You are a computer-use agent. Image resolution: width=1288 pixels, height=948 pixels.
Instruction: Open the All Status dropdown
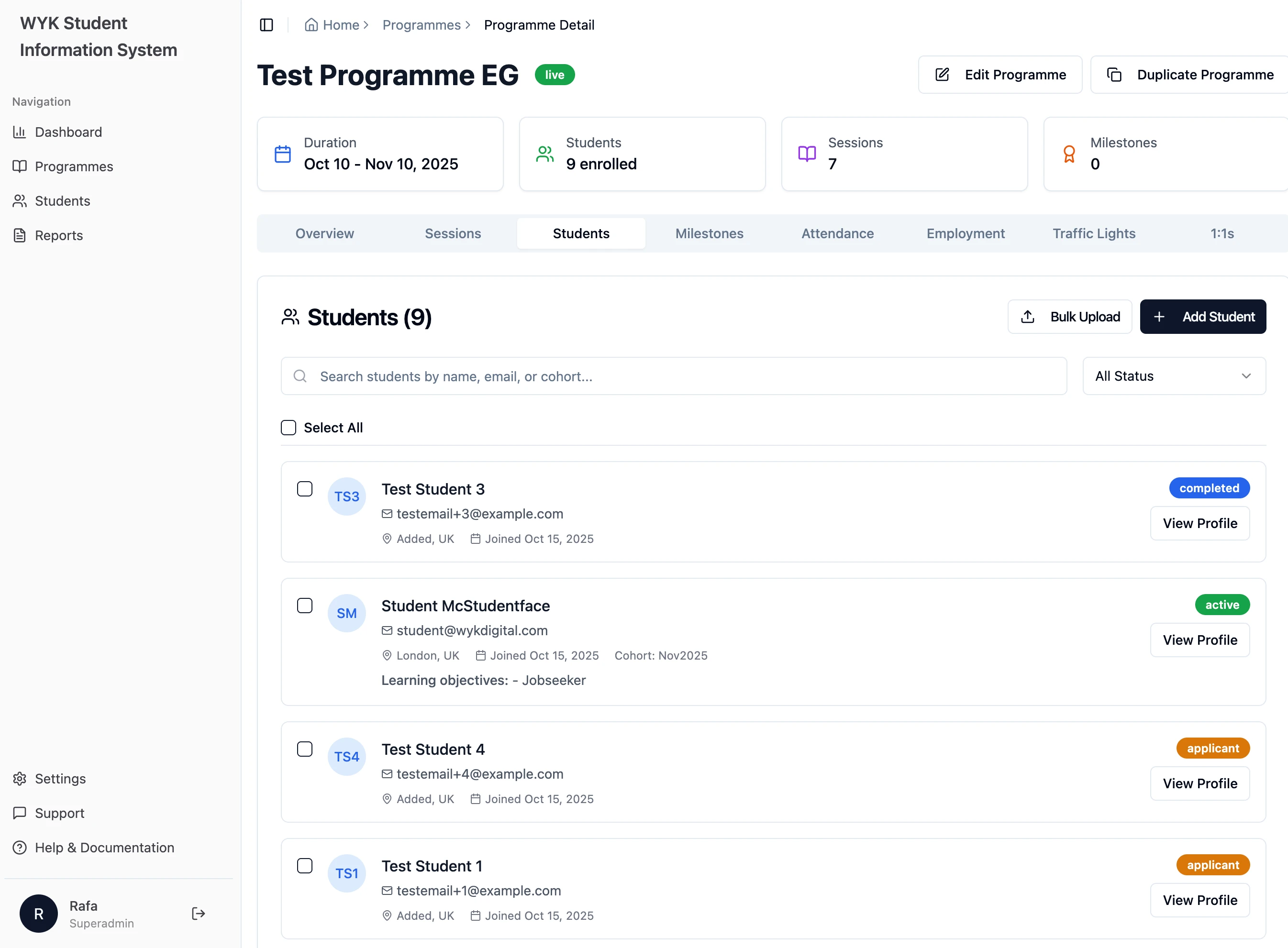pos(1174,376)
